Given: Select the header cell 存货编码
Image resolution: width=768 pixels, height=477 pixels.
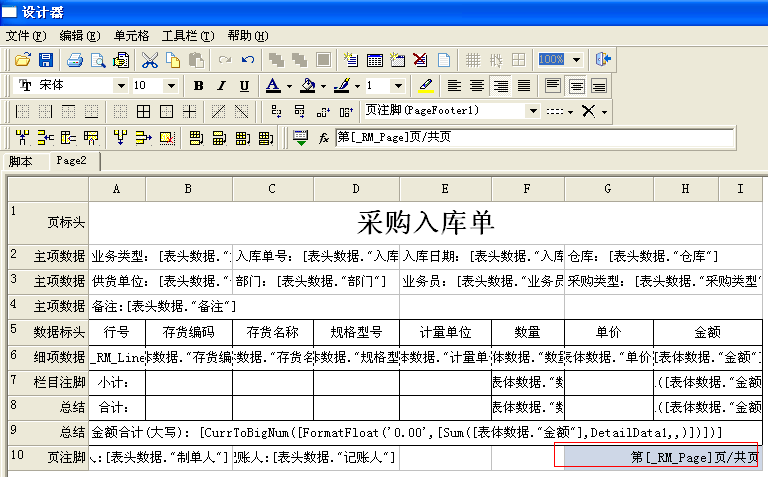Looking at the screenshot, I should pyautogui.click(x=189, y=333).
